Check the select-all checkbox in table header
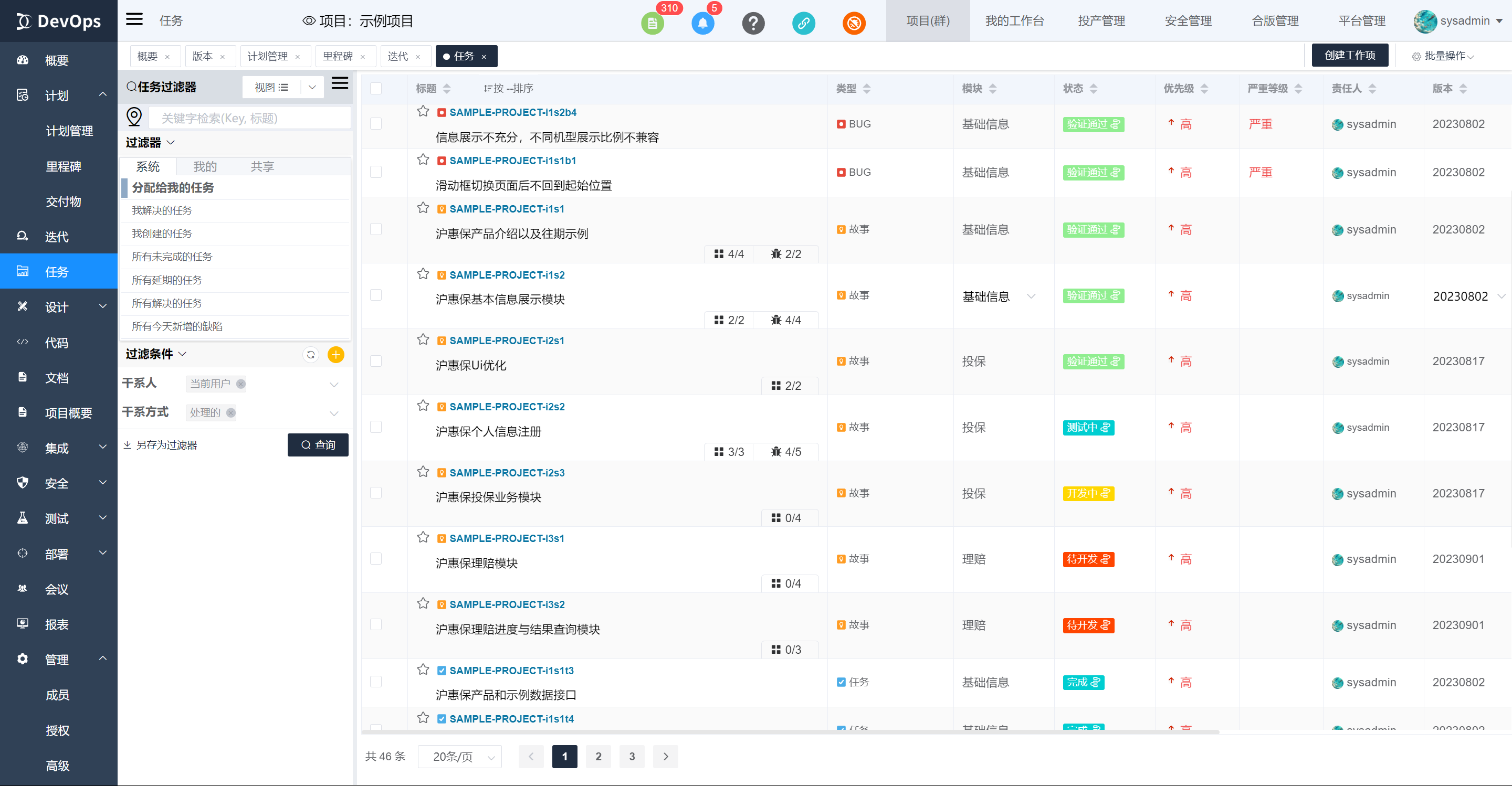The height and width of the screenshot is (786, 1512). pyautogui.click(x=376, y=89)
